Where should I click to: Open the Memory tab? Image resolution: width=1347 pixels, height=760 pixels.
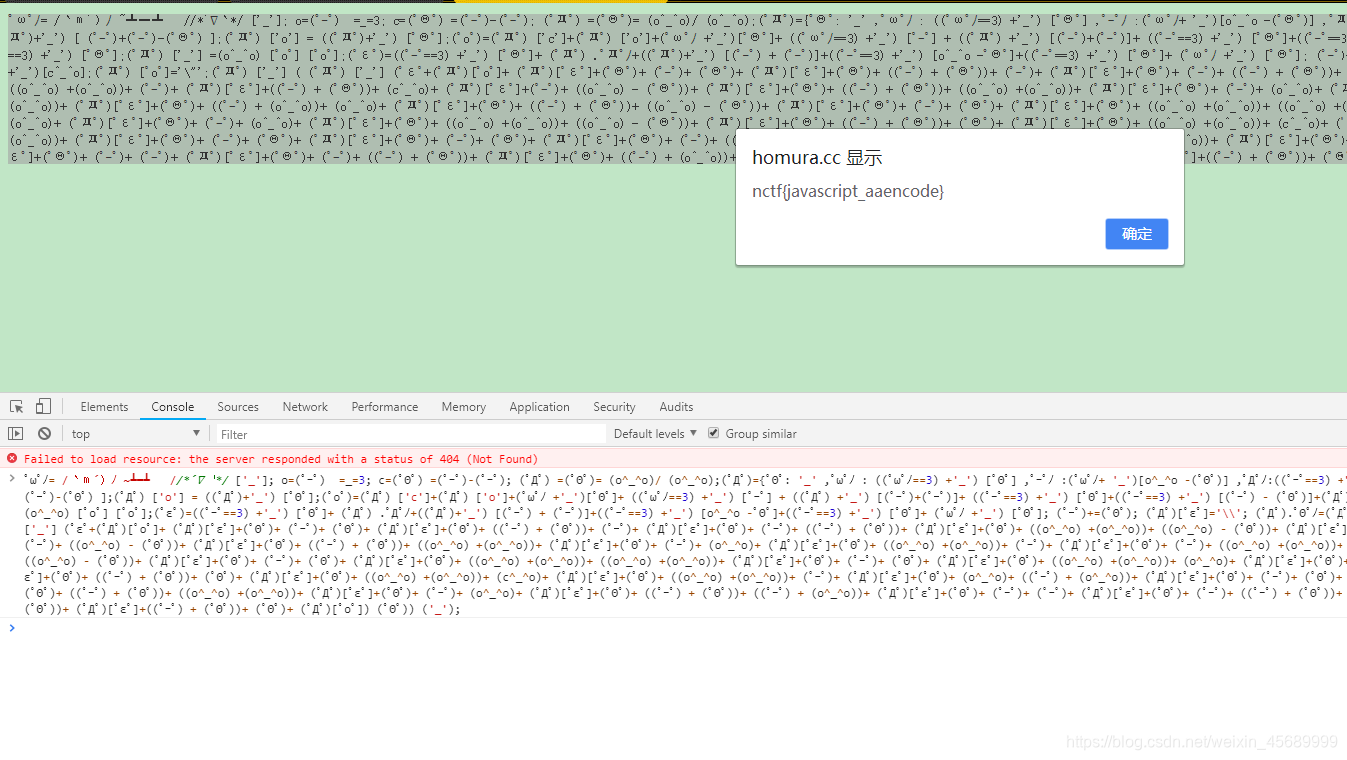click(x=464, y=407)
